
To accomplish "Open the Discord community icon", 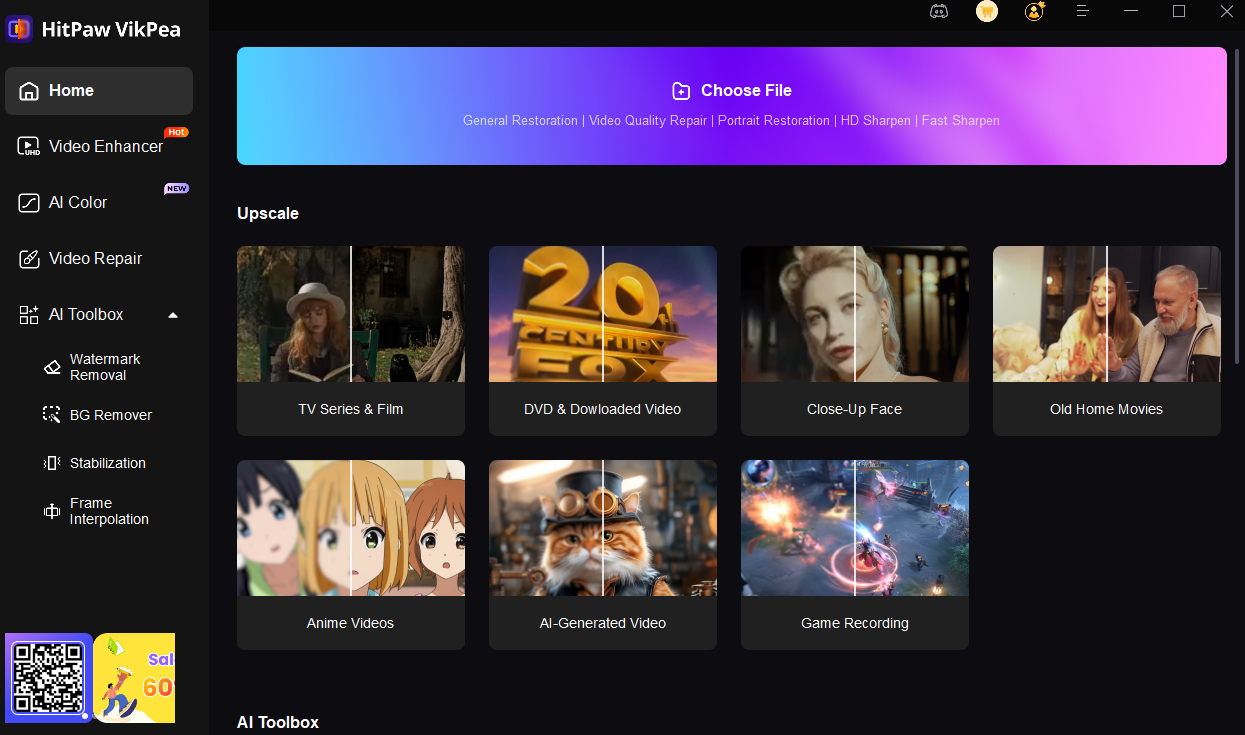I will click(x=938, y=11).
